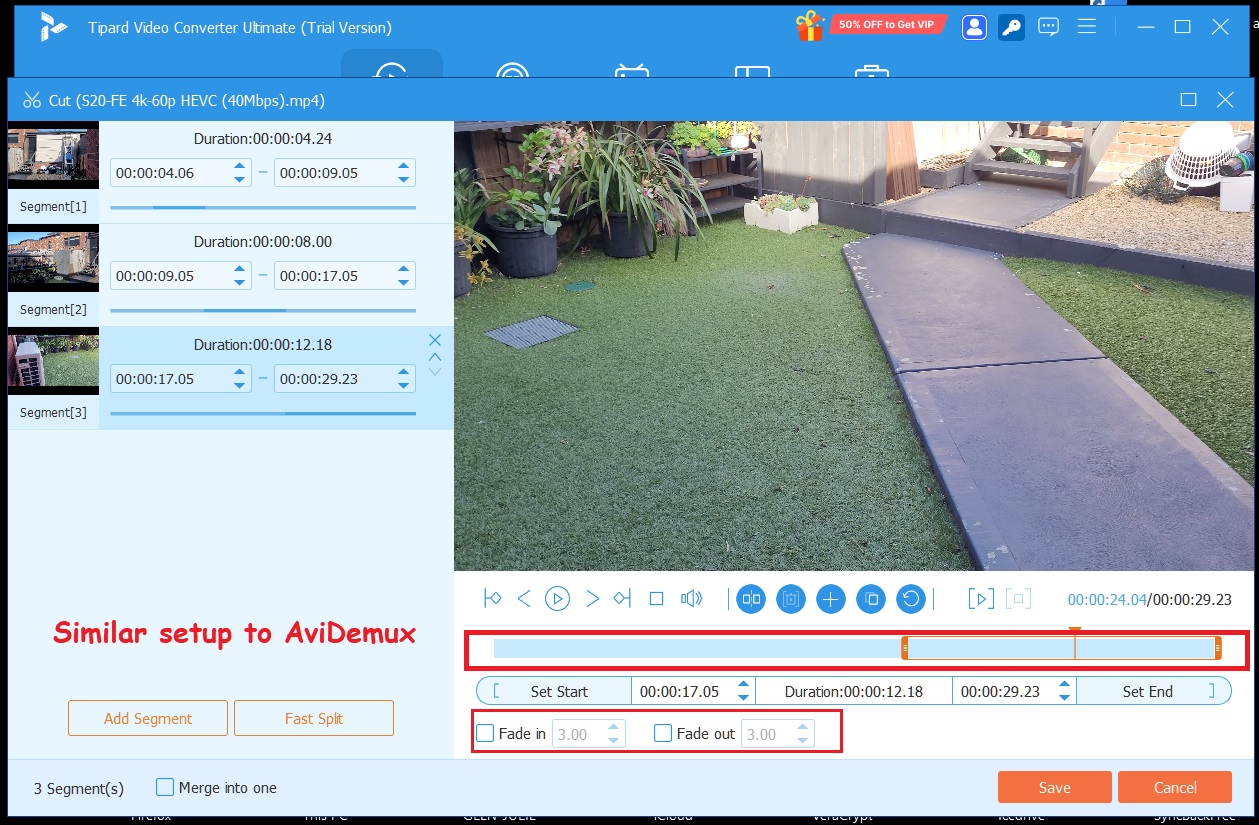Click Duration:00:00:08.00 text in Segment[2]
Viewport: 1259px width, 825px height.
click(x=263, y=242)
